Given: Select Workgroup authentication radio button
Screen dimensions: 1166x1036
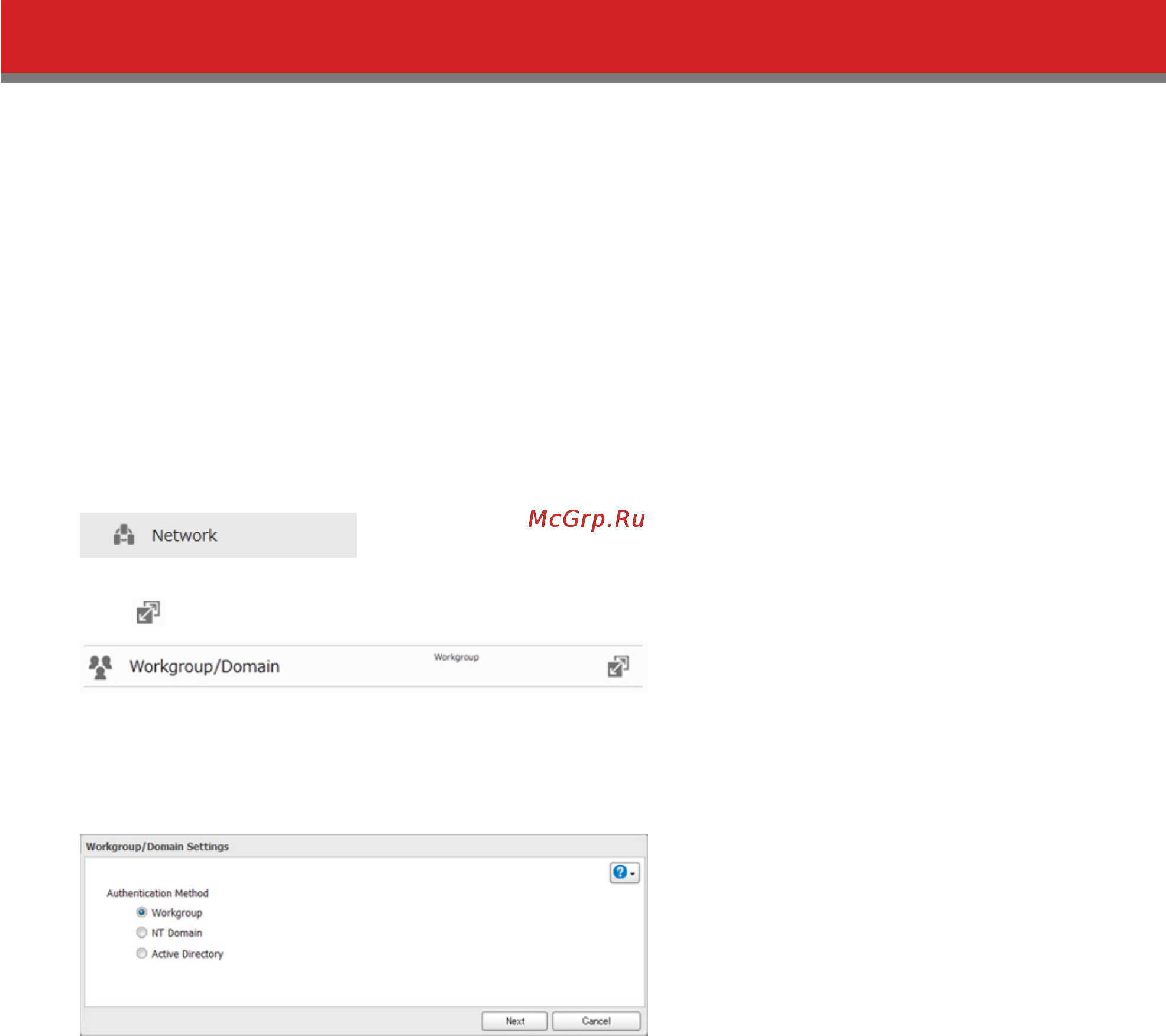Looking at the screenshot, I should [141, 912].
